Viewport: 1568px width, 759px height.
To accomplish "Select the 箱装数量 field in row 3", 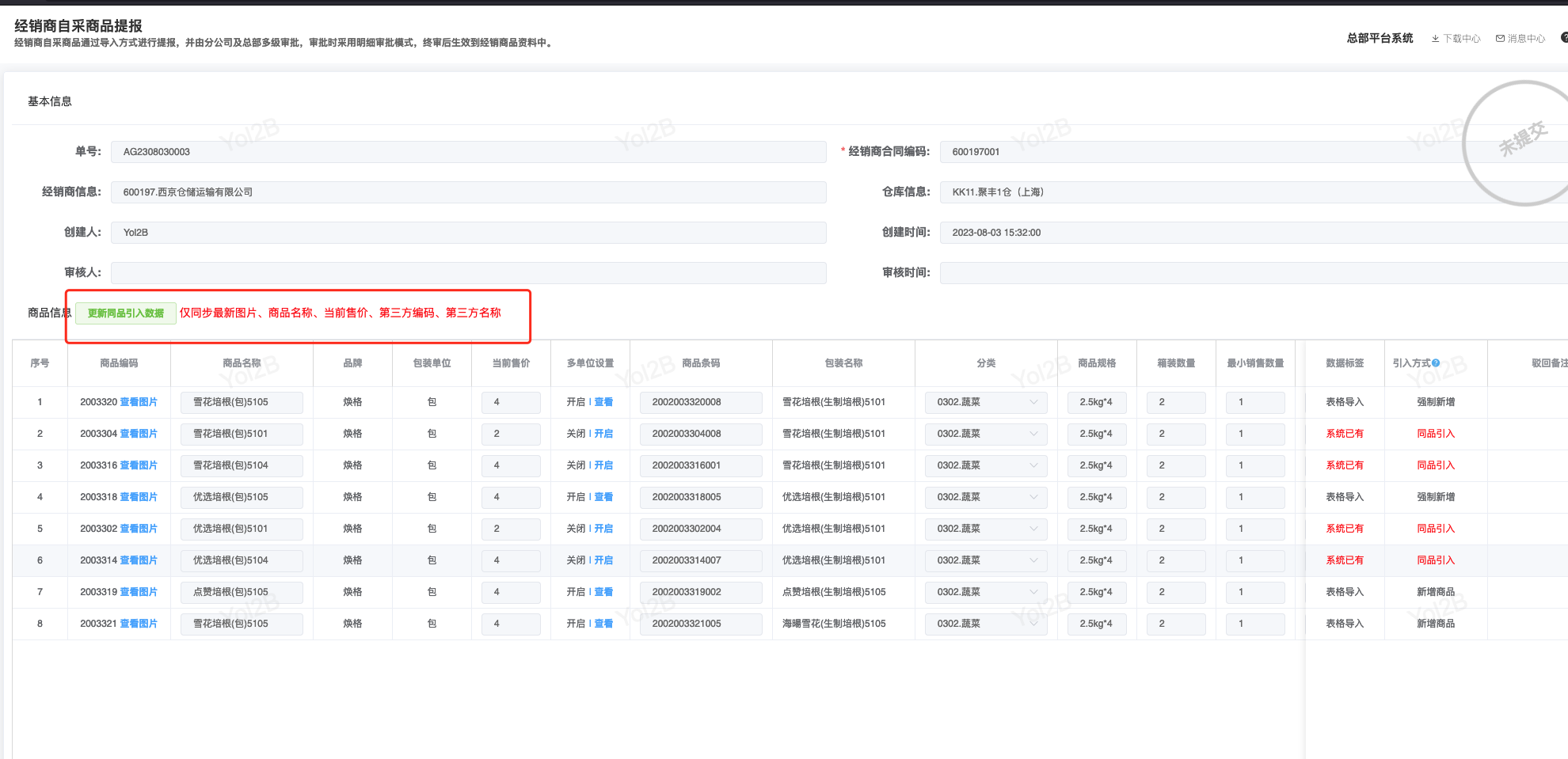I will [x=1176, y=465].
